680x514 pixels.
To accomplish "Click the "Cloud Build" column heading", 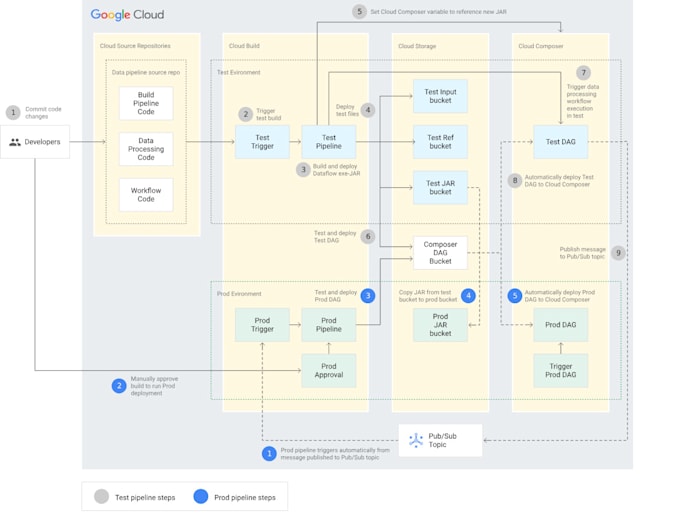I will tap(244, 46).
